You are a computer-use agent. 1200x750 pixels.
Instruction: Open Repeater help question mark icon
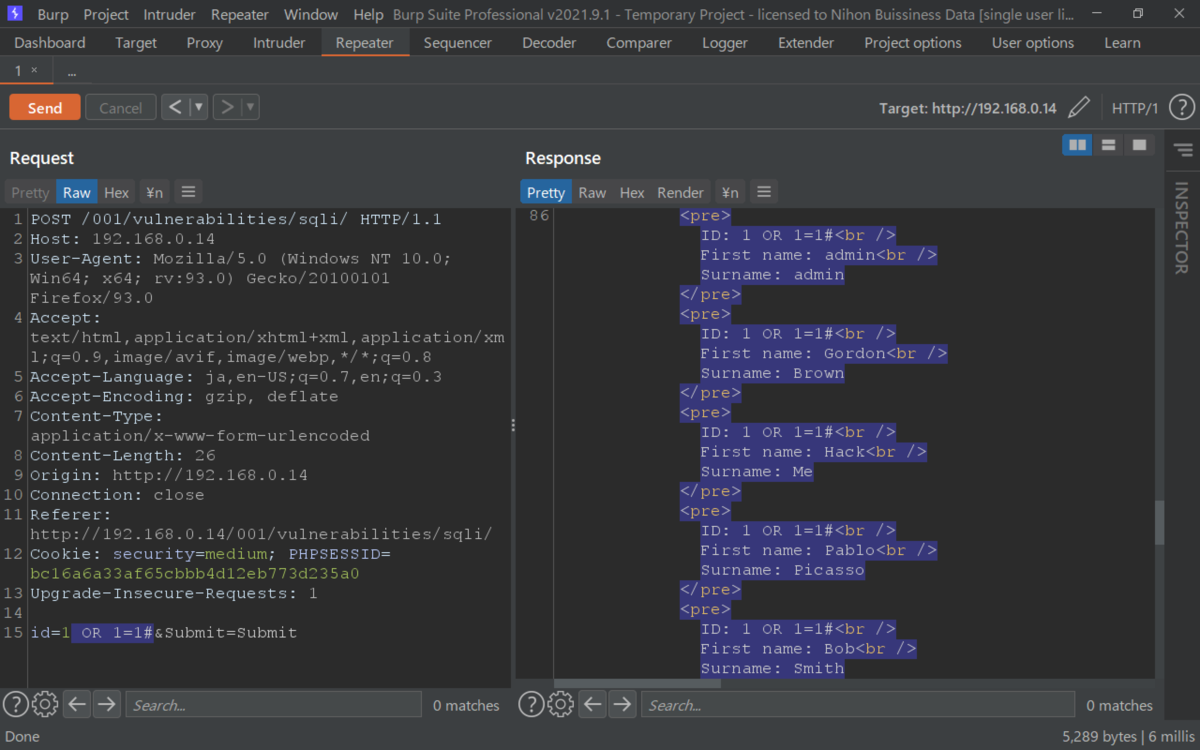point(1181,107)
